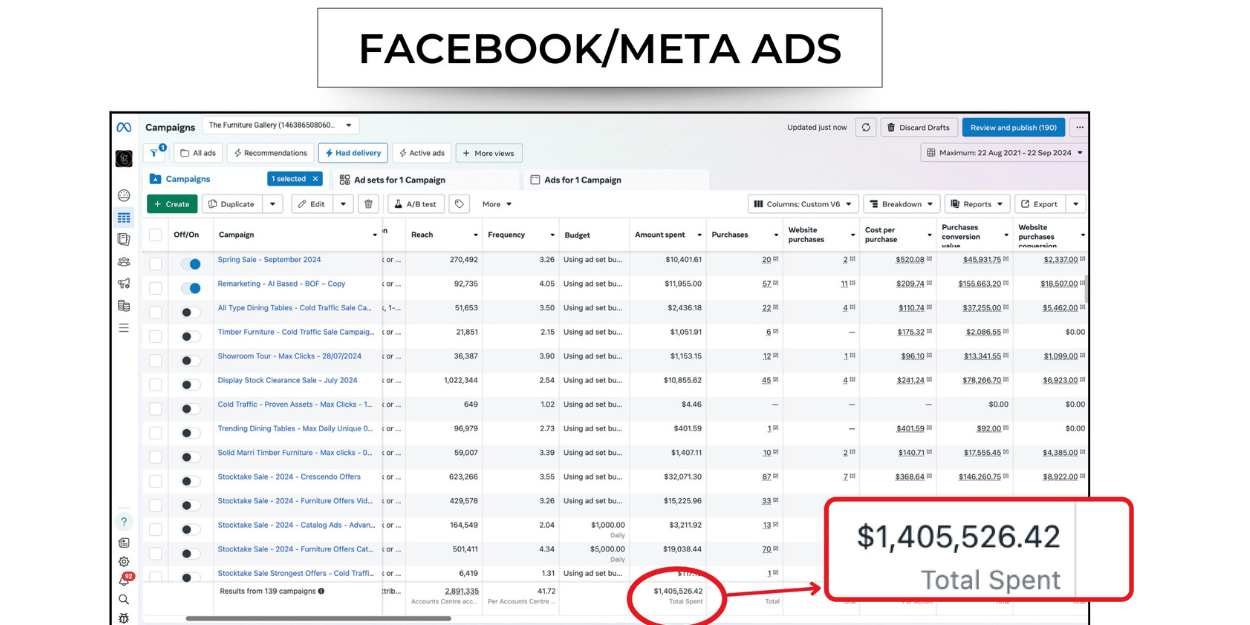Click the refresh icon beside Discard Drafts

tap(866, 127)
